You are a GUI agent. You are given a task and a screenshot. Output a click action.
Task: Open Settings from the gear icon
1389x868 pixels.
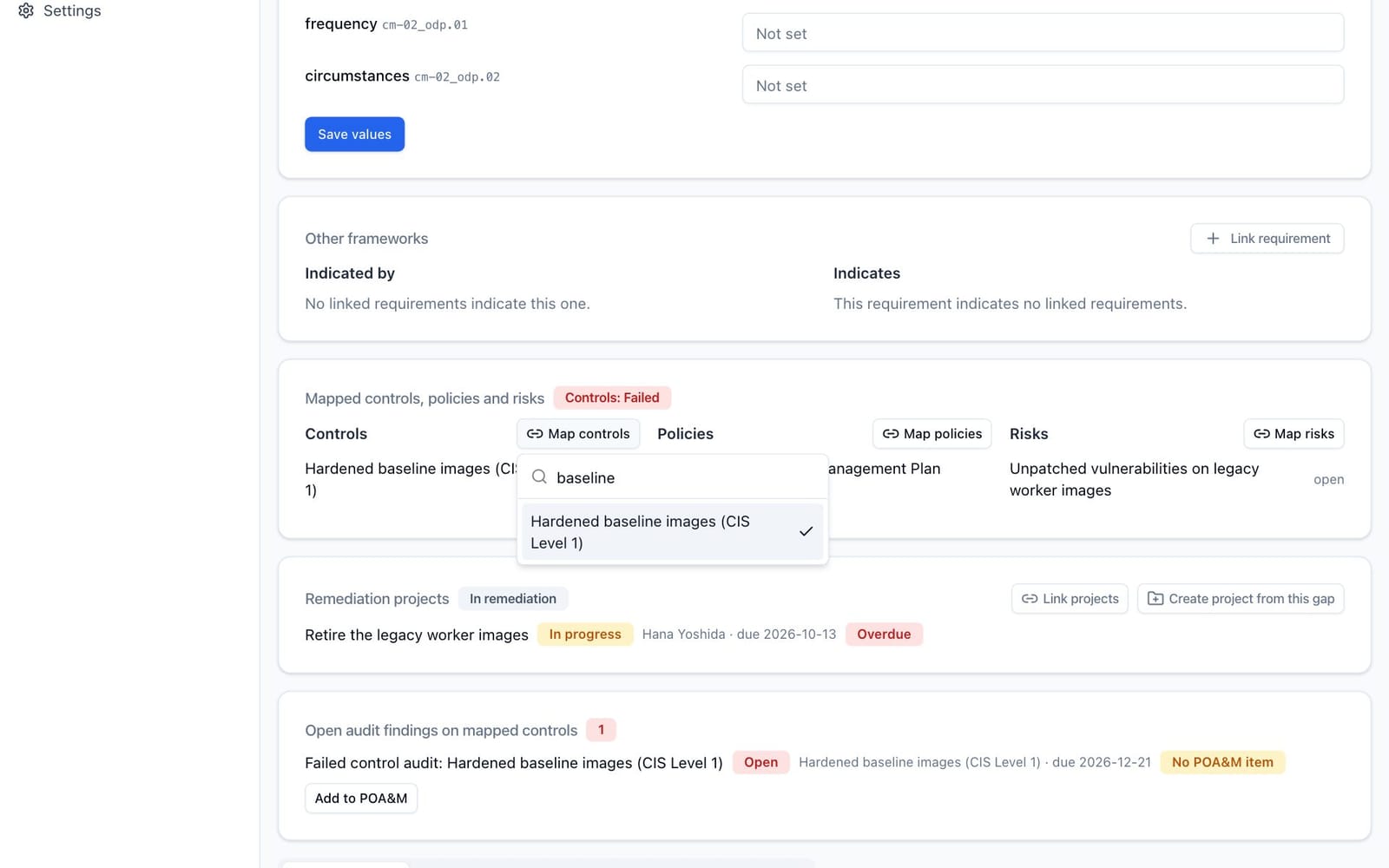coord(26,10)
